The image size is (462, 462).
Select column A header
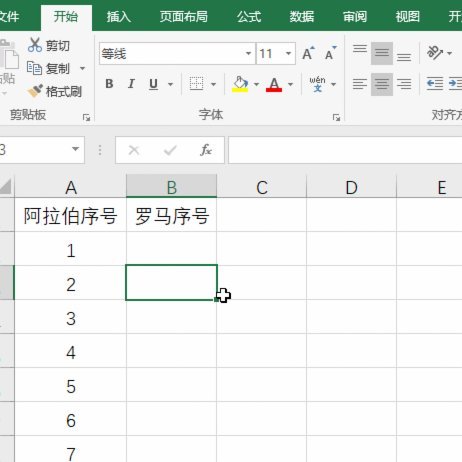(71, 187)
